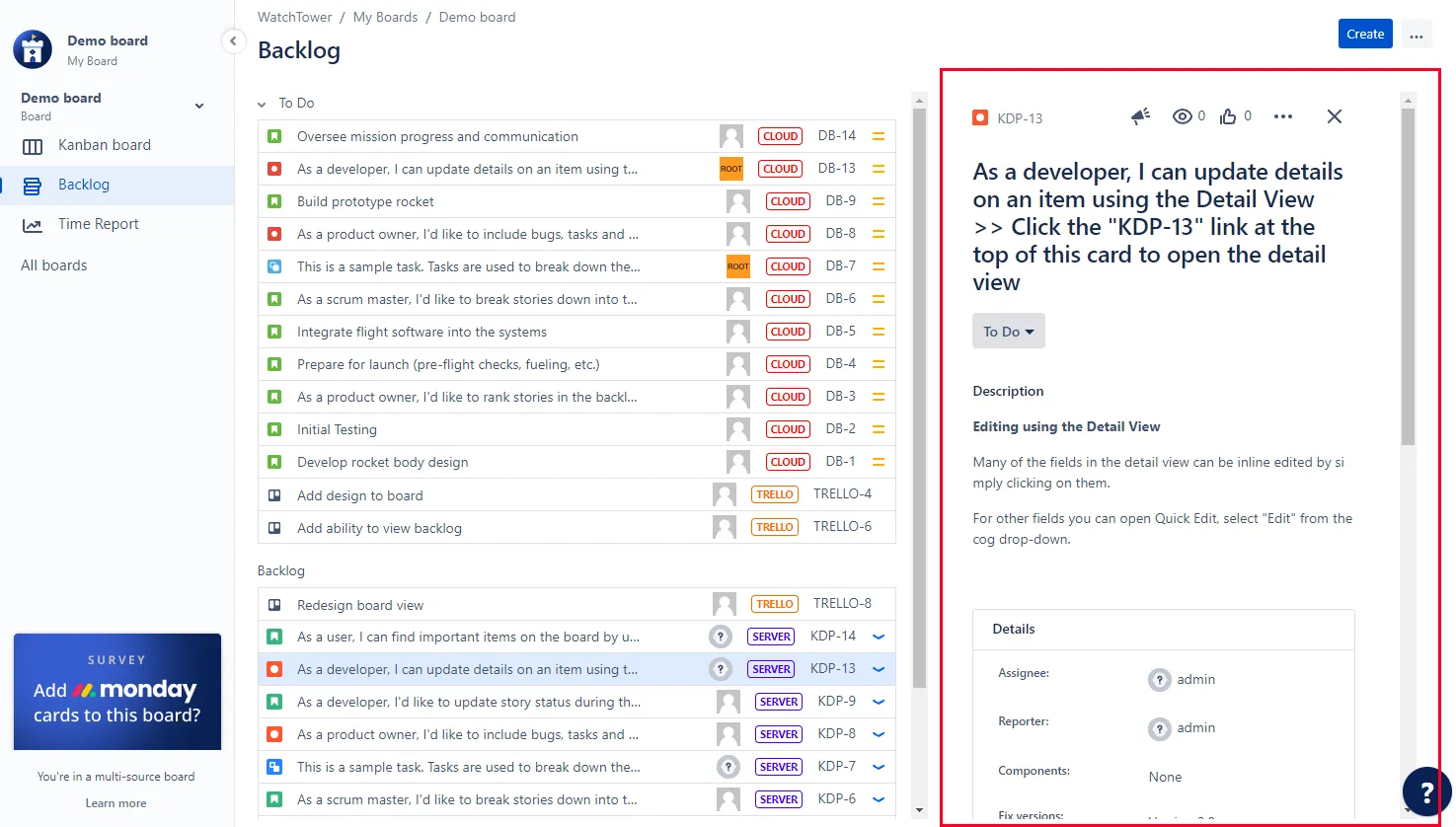1456x827 pixels.
Task: Click the monday survey banner
Action: (117, 692)
